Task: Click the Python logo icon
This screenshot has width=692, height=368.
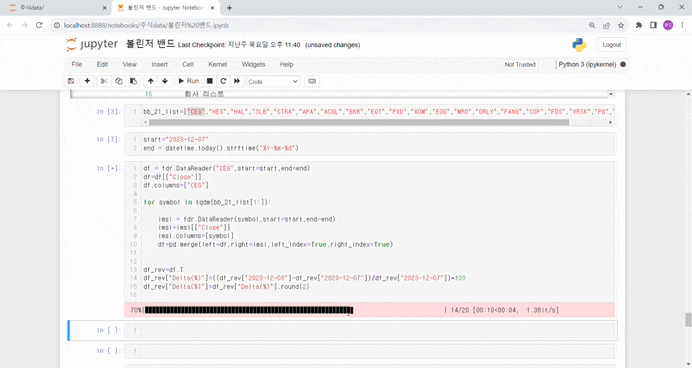Action: tap(579, 45)
